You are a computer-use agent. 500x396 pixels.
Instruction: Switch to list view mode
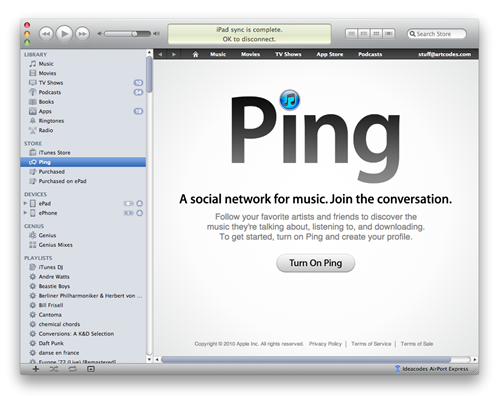(351, 34)
